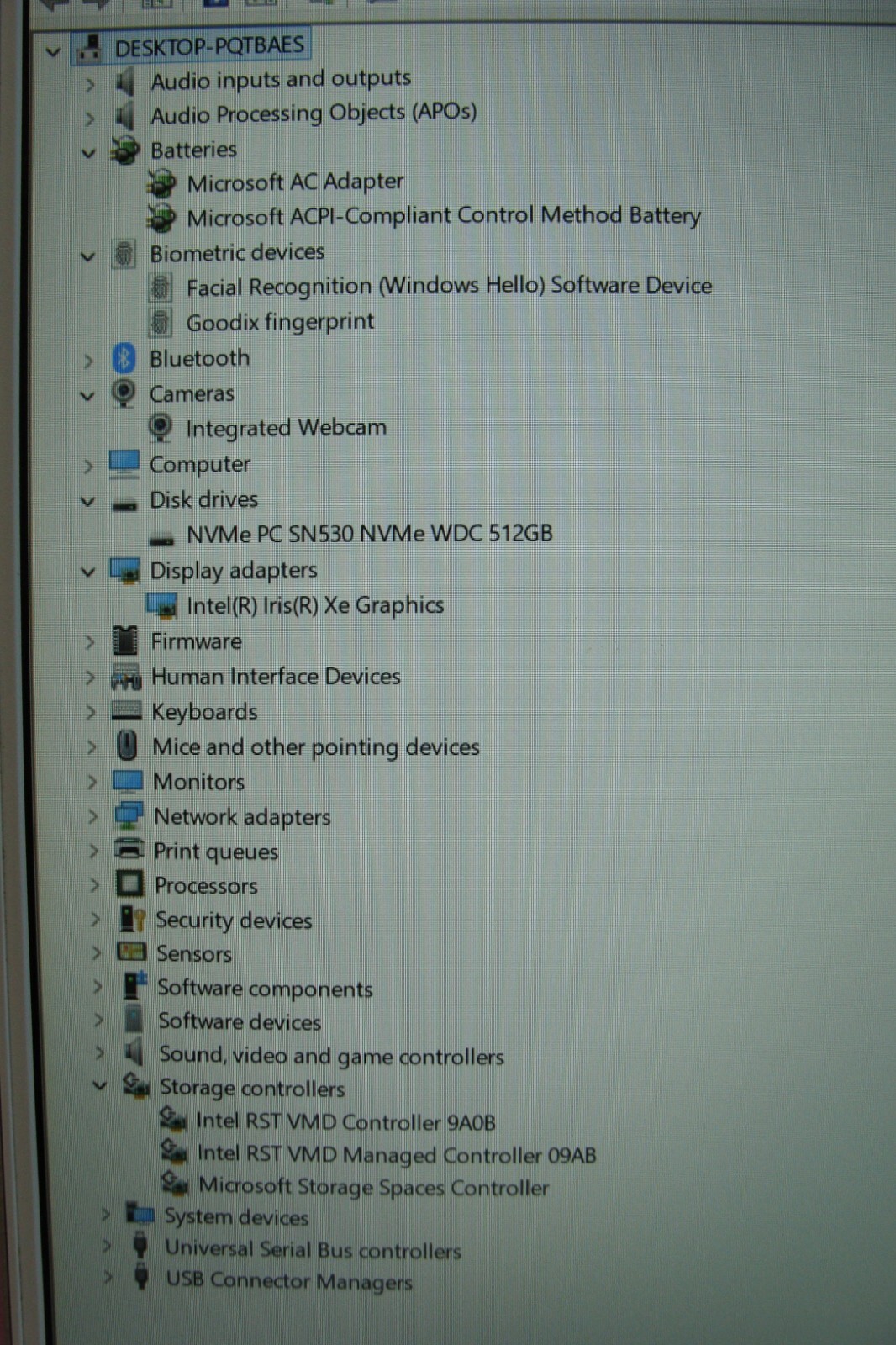Select Microsoft Storage Spaces Controller

pyautogui.click(x=373, y=1186)
